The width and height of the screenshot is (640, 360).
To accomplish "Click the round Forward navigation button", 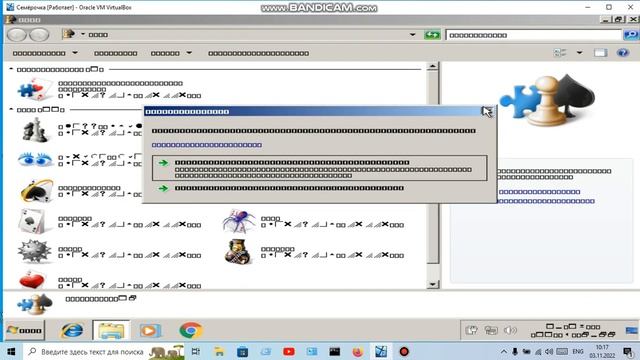I will pos(39,35).
